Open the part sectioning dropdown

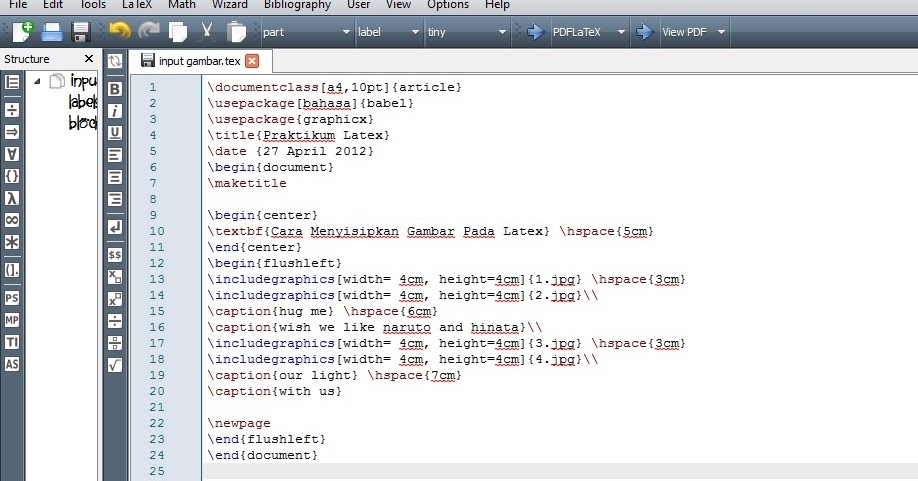pos(306,32)
